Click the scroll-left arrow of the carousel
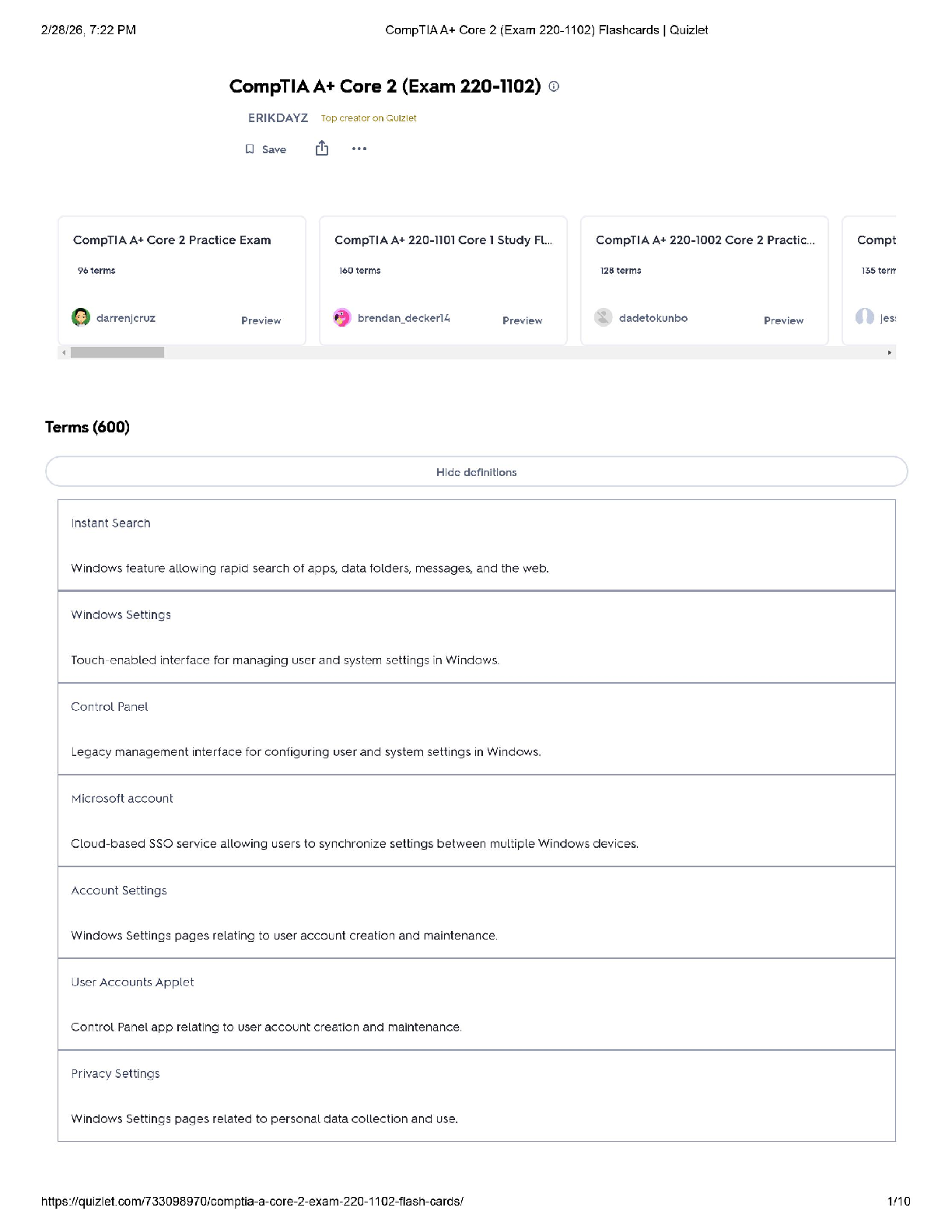 pos(64,352)
